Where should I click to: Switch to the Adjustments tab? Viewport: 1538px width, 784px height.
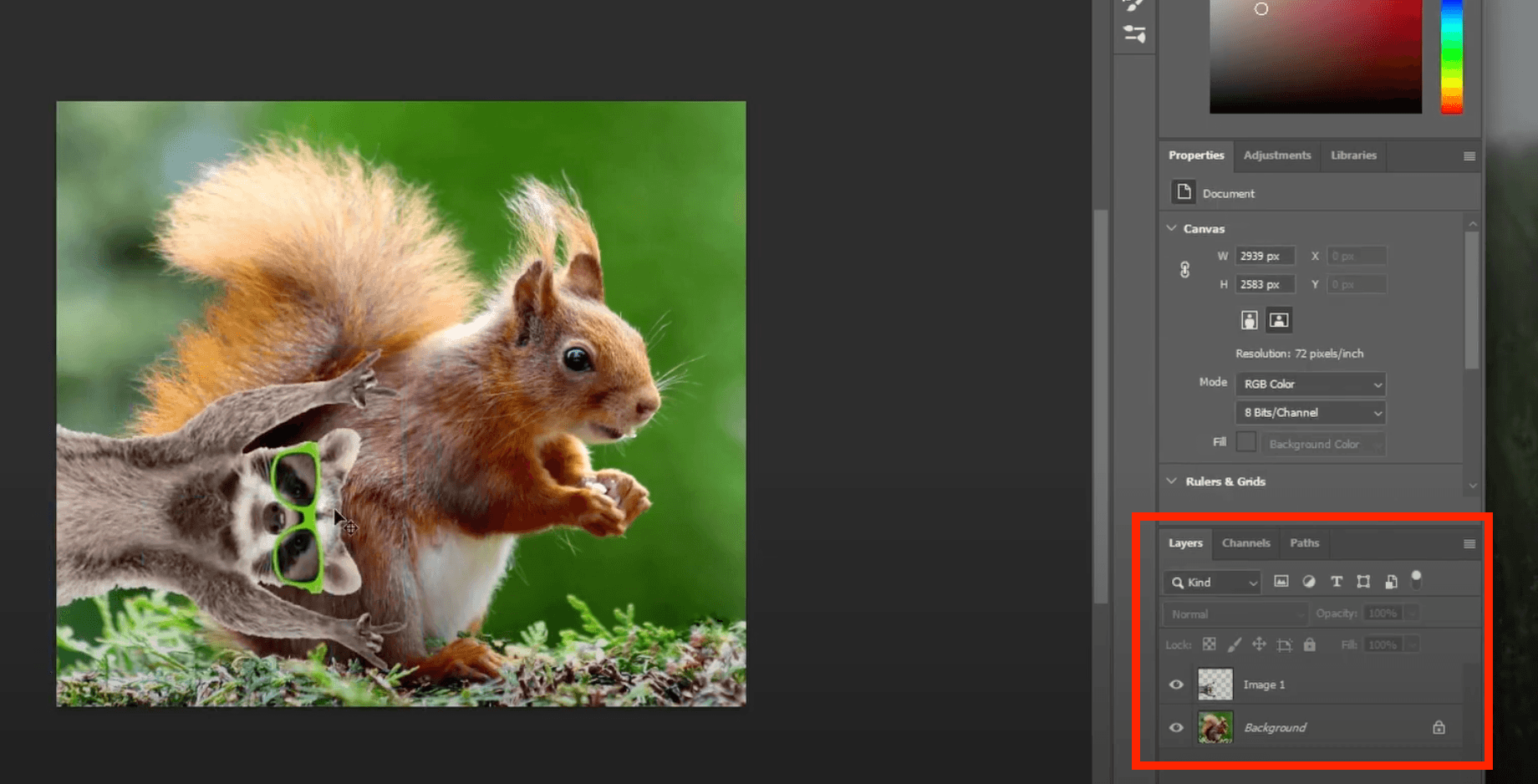[x=1276, y=155]
